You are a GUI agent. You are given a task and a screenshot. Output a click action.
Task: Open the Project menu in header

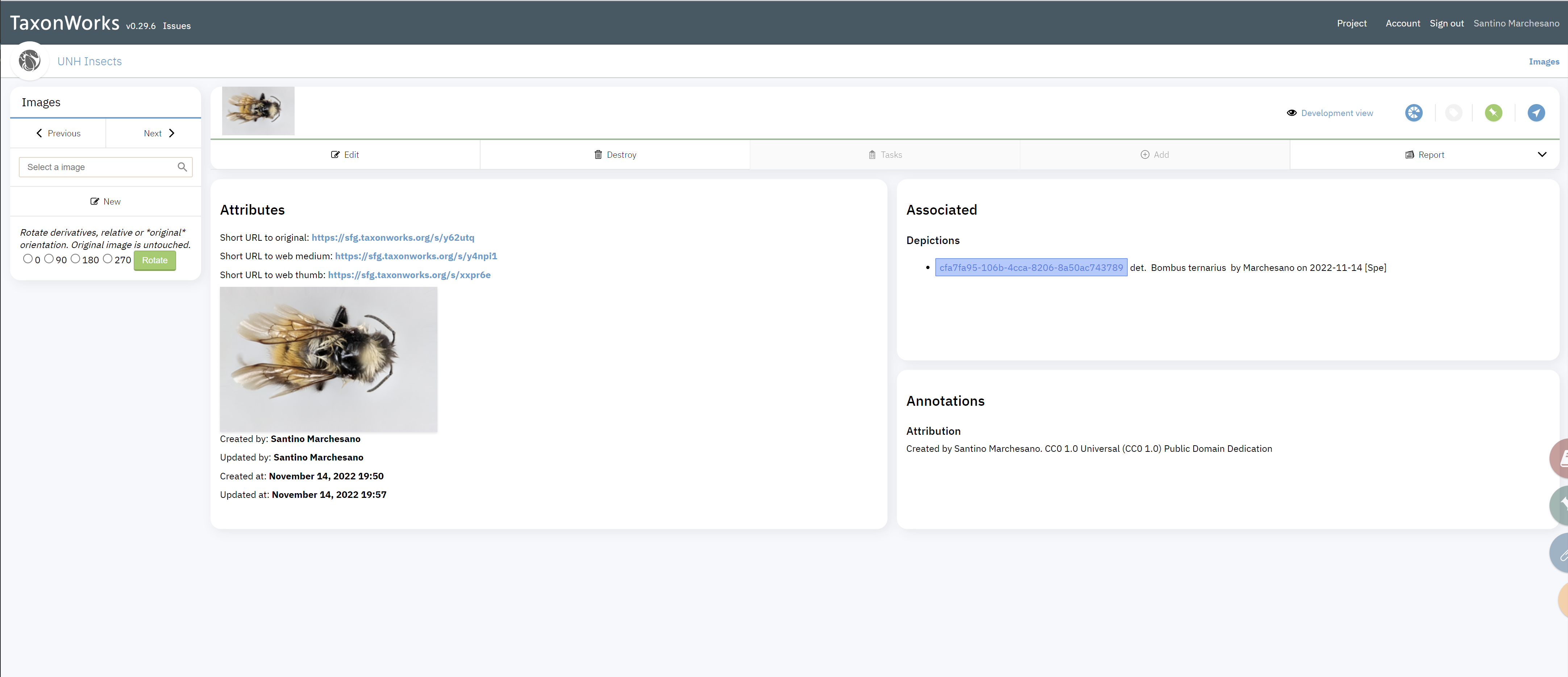1351,23
